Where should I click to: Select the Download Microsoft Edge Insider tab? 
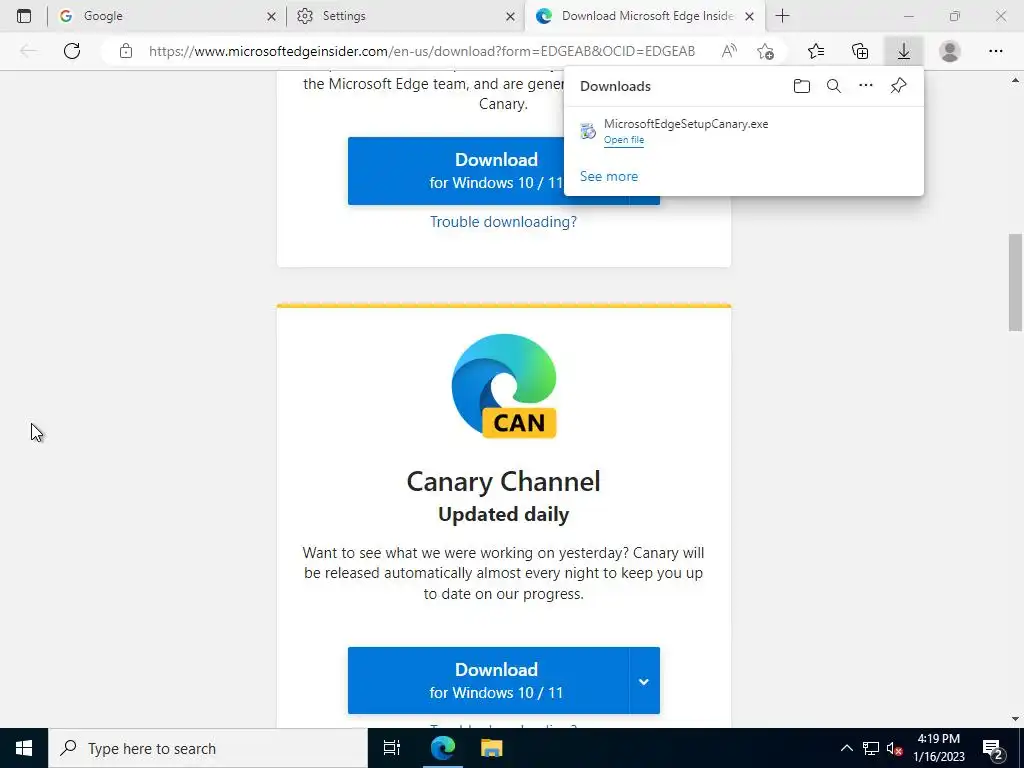coord(643,16)
